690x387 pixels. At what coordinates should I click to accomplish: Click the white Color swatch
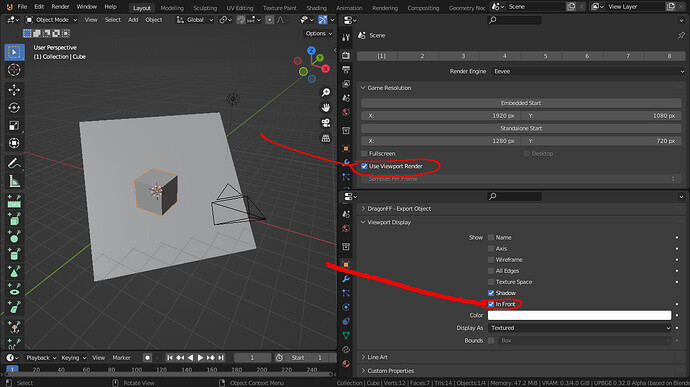tap(580, 315)
